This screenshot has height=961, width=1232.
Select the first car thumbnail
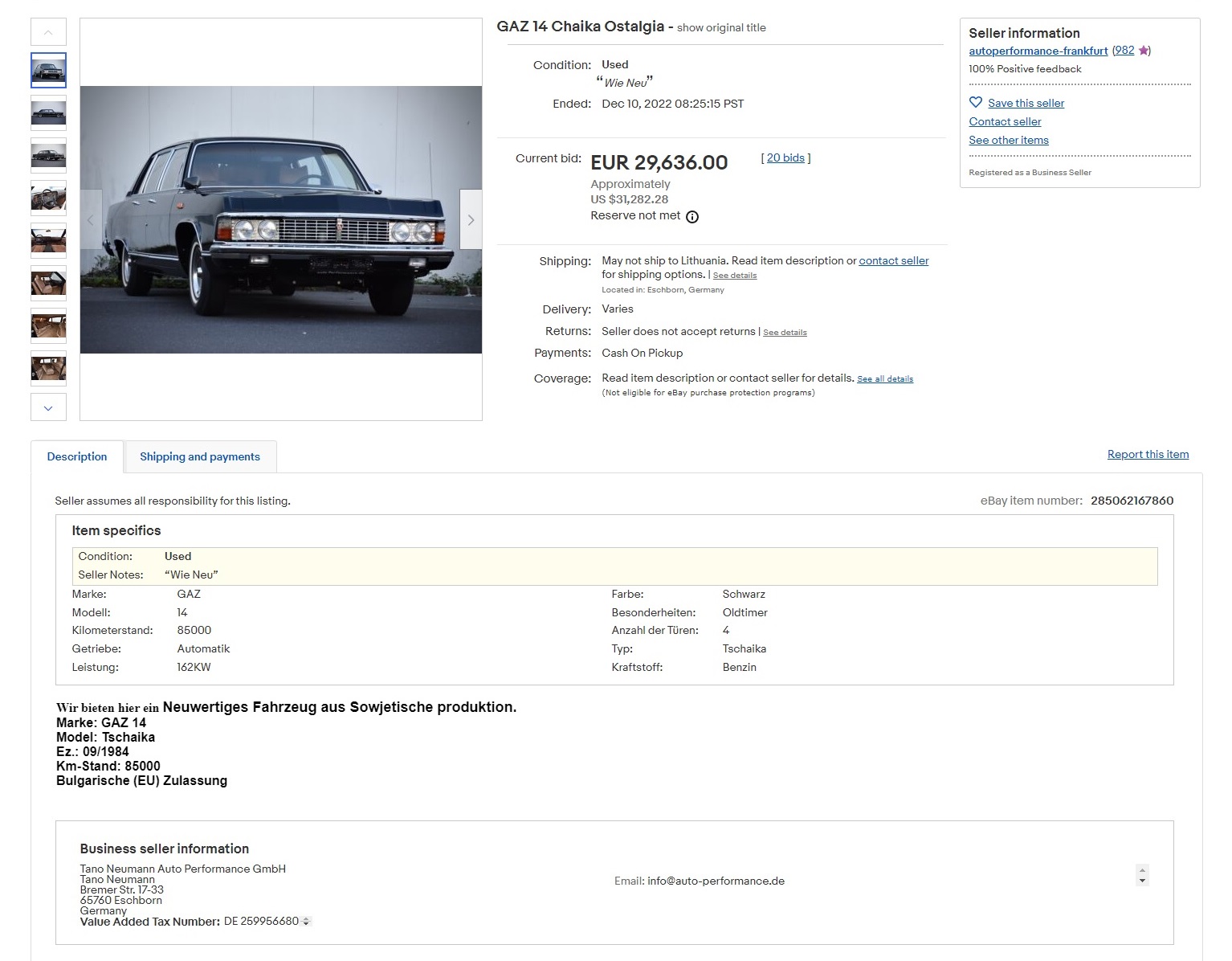[x=48, y=70]
